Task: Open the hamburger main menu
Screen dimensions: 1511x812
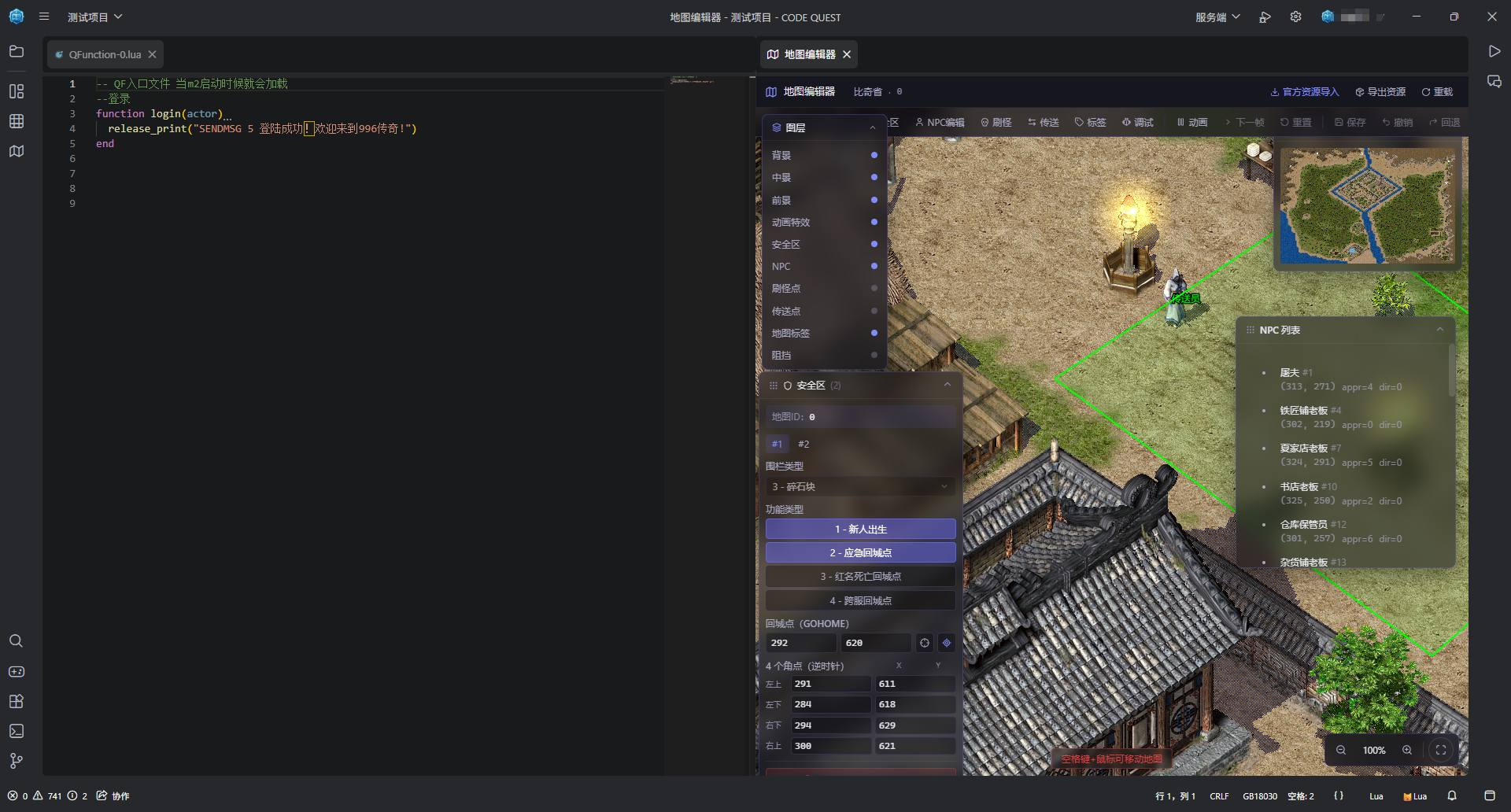Action: click(x=44, y=17)
